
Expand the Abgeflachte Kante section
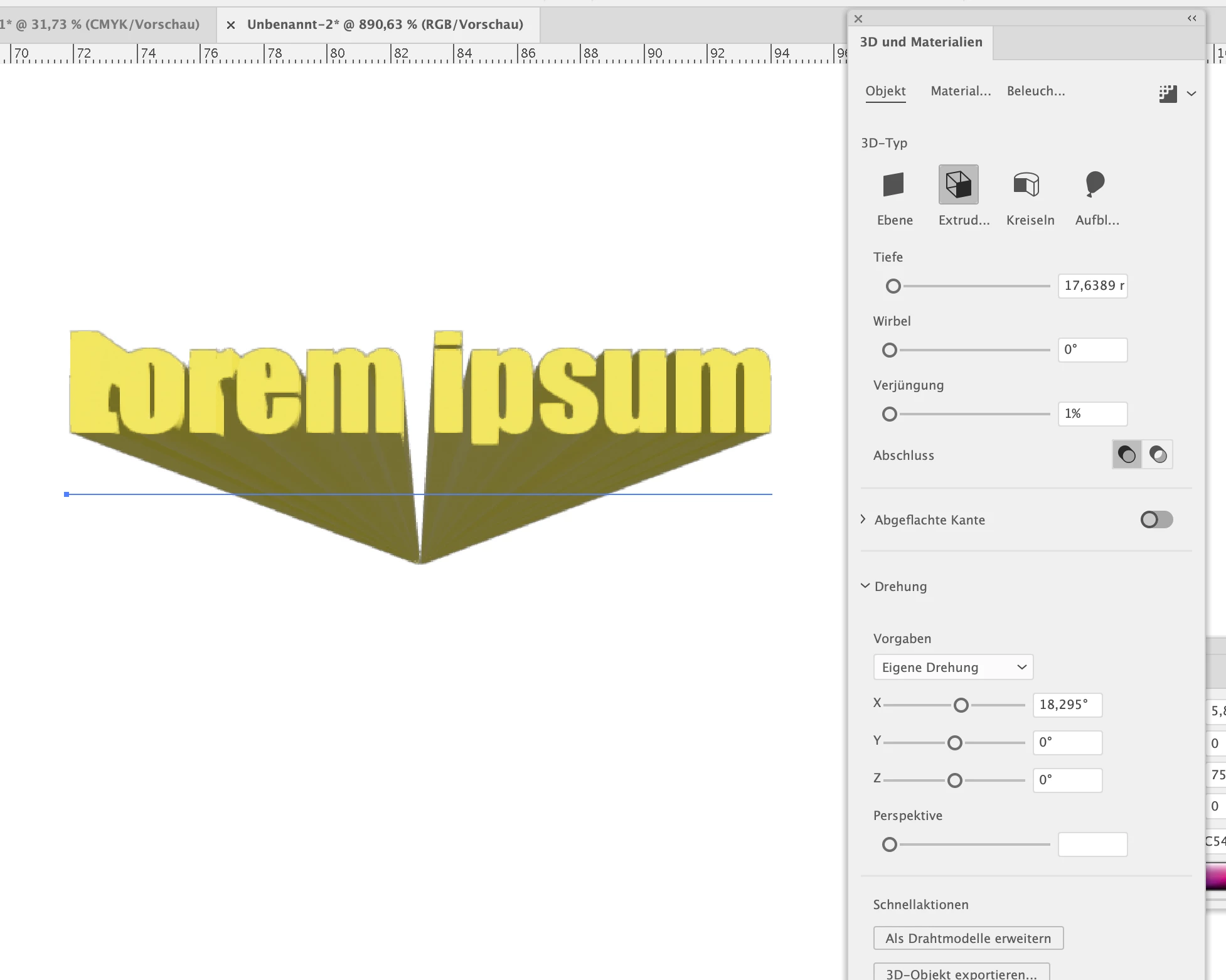point(863,519)
